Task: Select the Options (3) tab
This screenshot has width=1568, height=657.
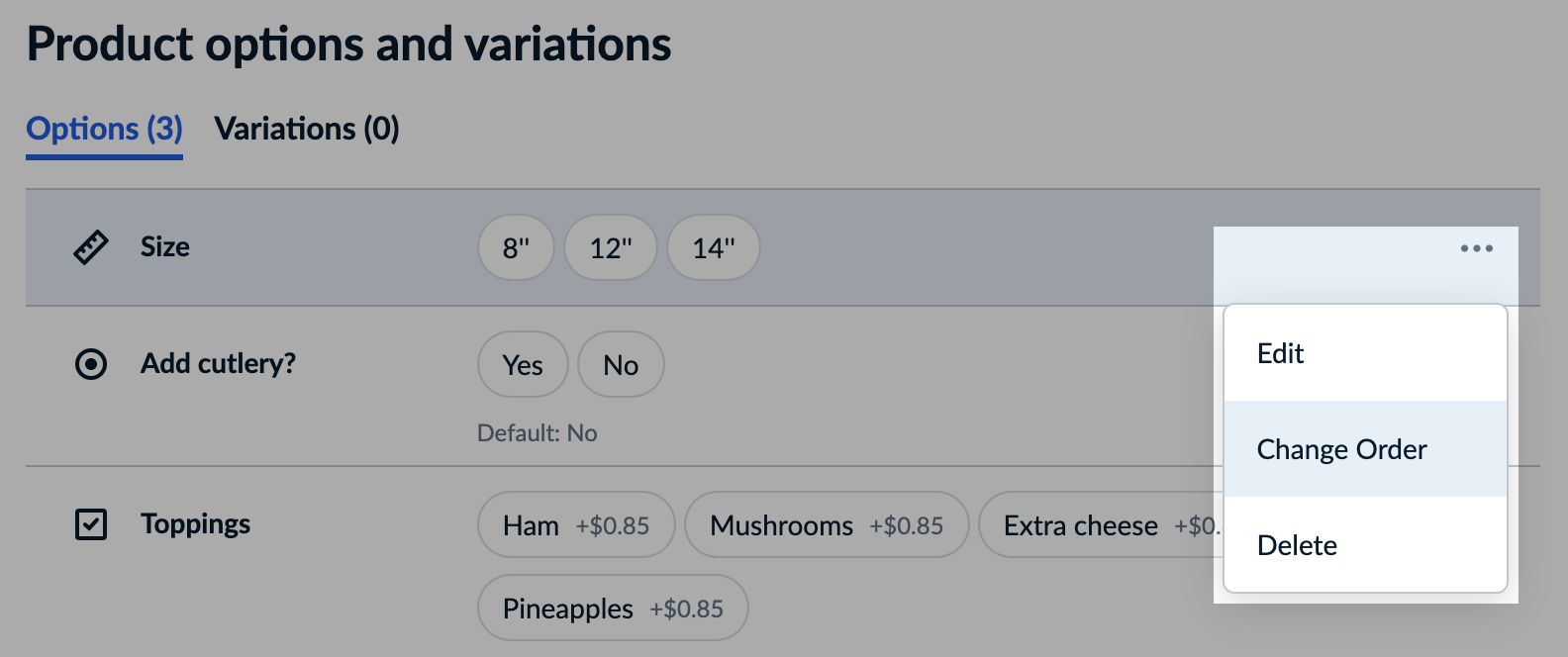Action: click(104, 129)
